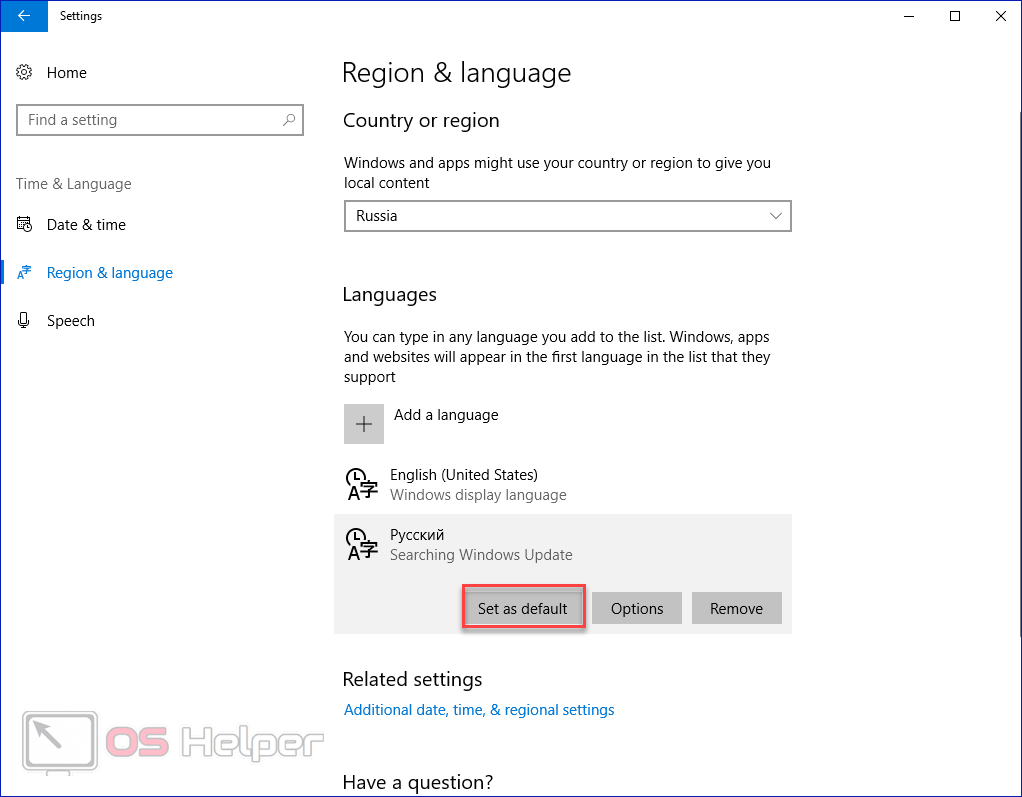Click the Related settings heading

(x=413, y=679)
